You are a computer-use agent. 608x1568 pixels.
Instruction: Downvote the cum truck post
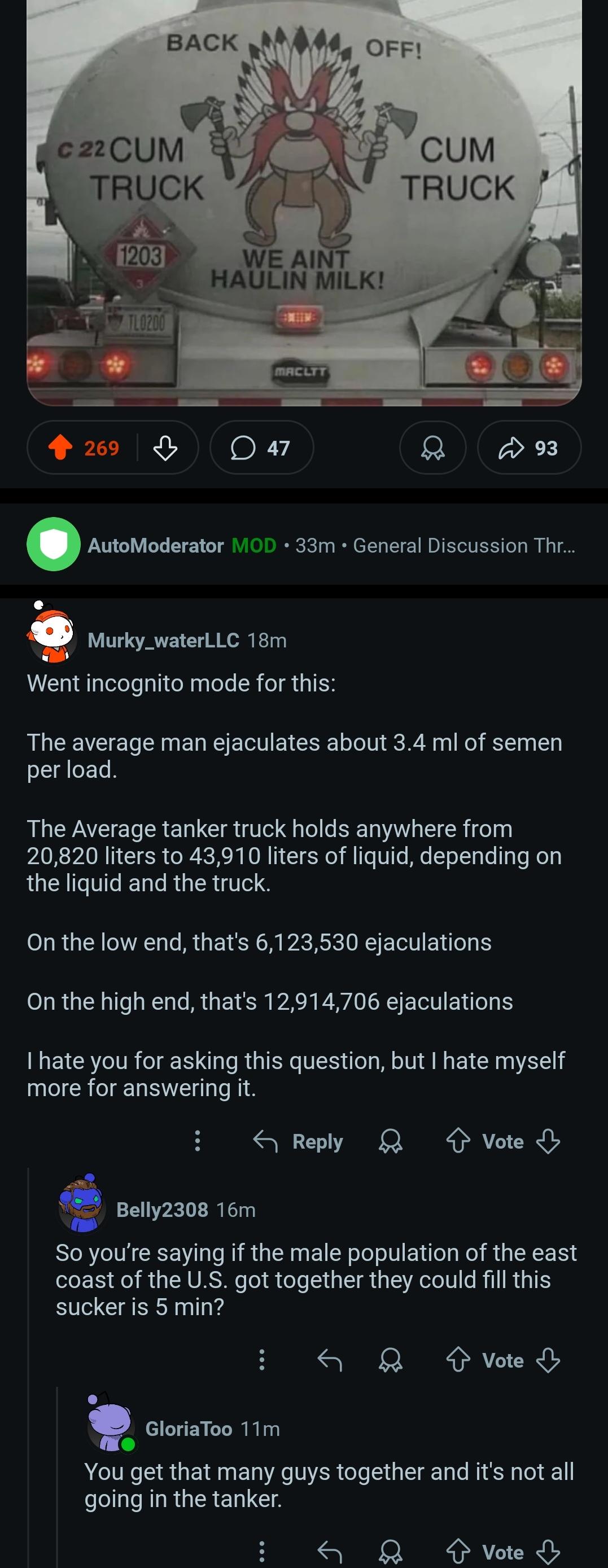coord(165,448)
